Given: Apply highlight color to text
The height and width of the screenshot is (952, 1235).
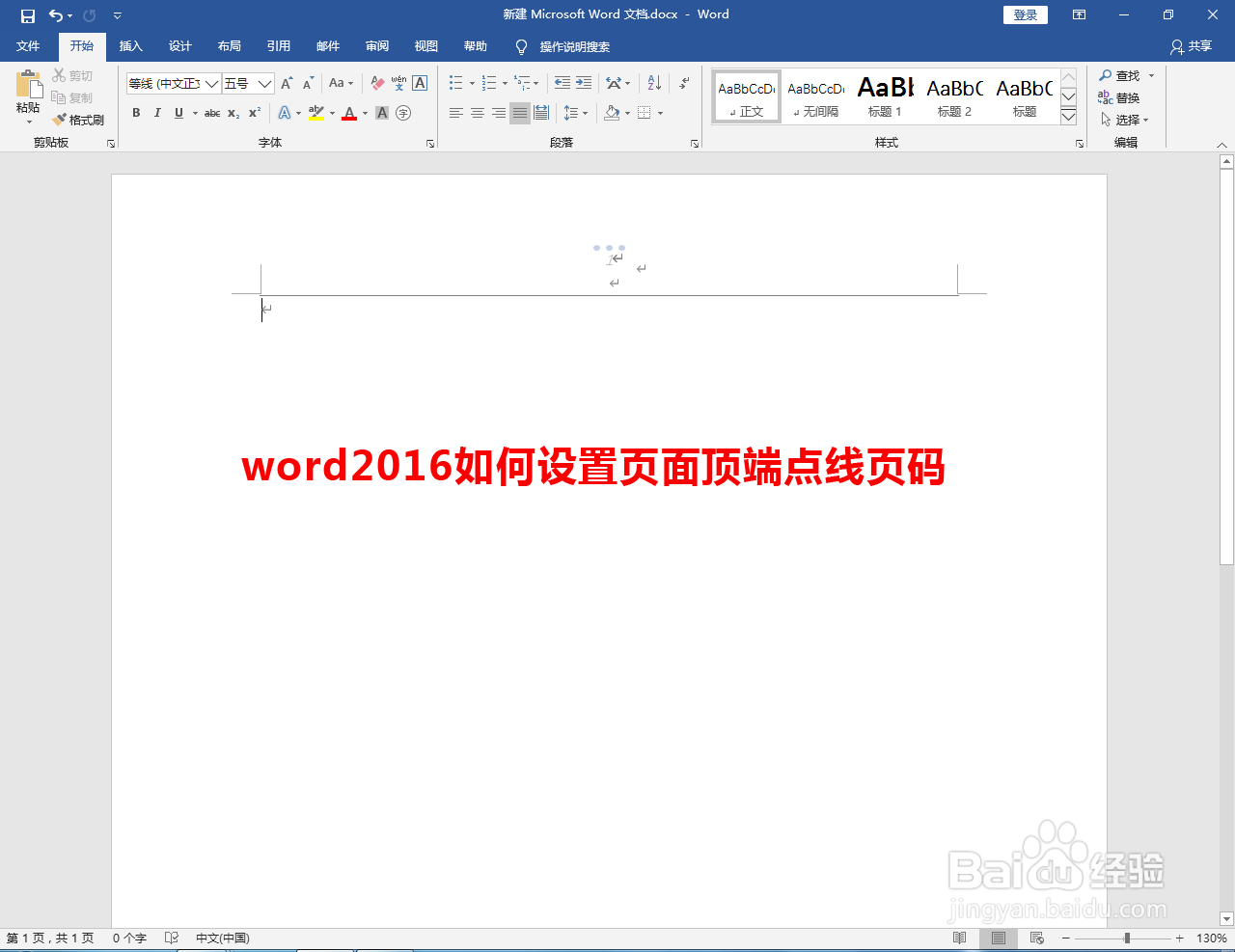Looking at the screenshot, I should click(x=316, y=114).
